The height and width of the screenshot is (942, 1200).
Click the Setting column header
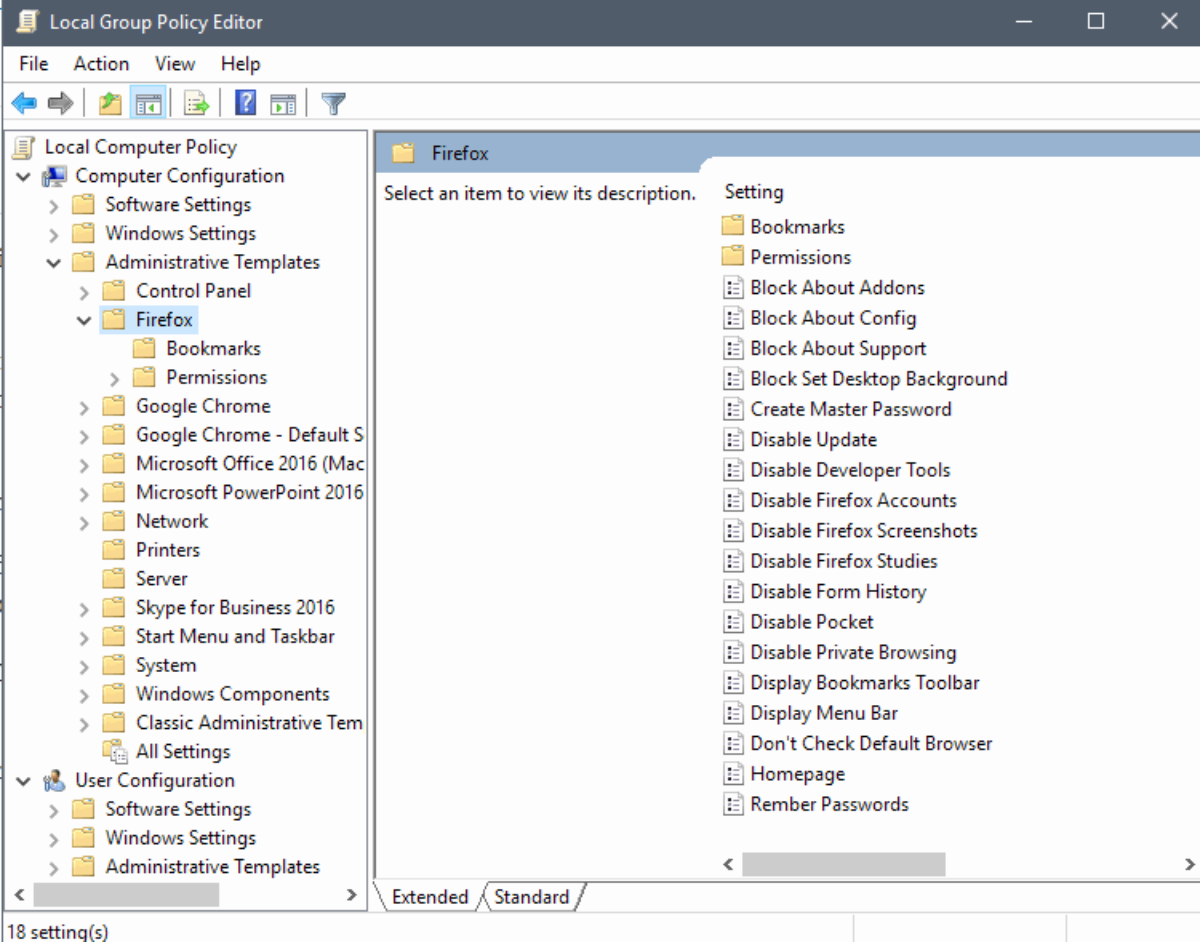tap(754, 192)
